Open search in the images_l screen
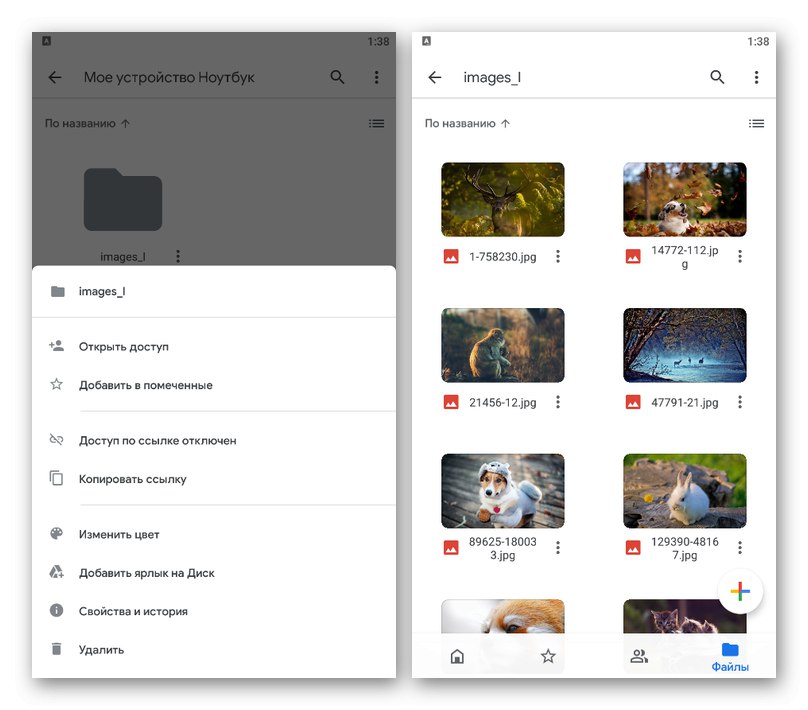This screenshot has width=808, height=710. [x=717, y=77]
